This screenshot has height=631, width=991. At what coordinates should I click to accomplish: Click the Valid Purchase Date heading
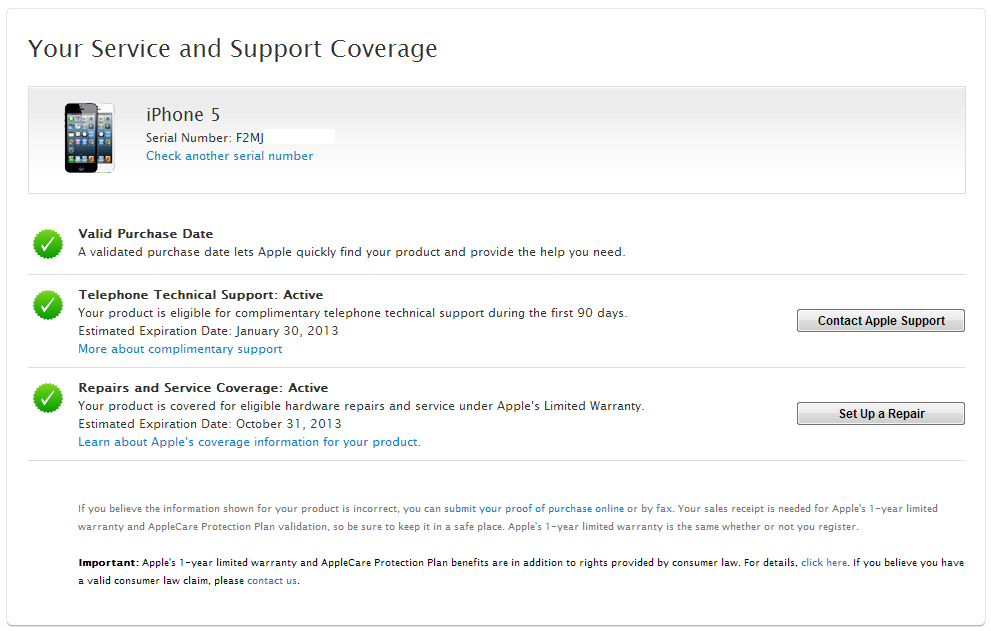click(x=145, y=234)
